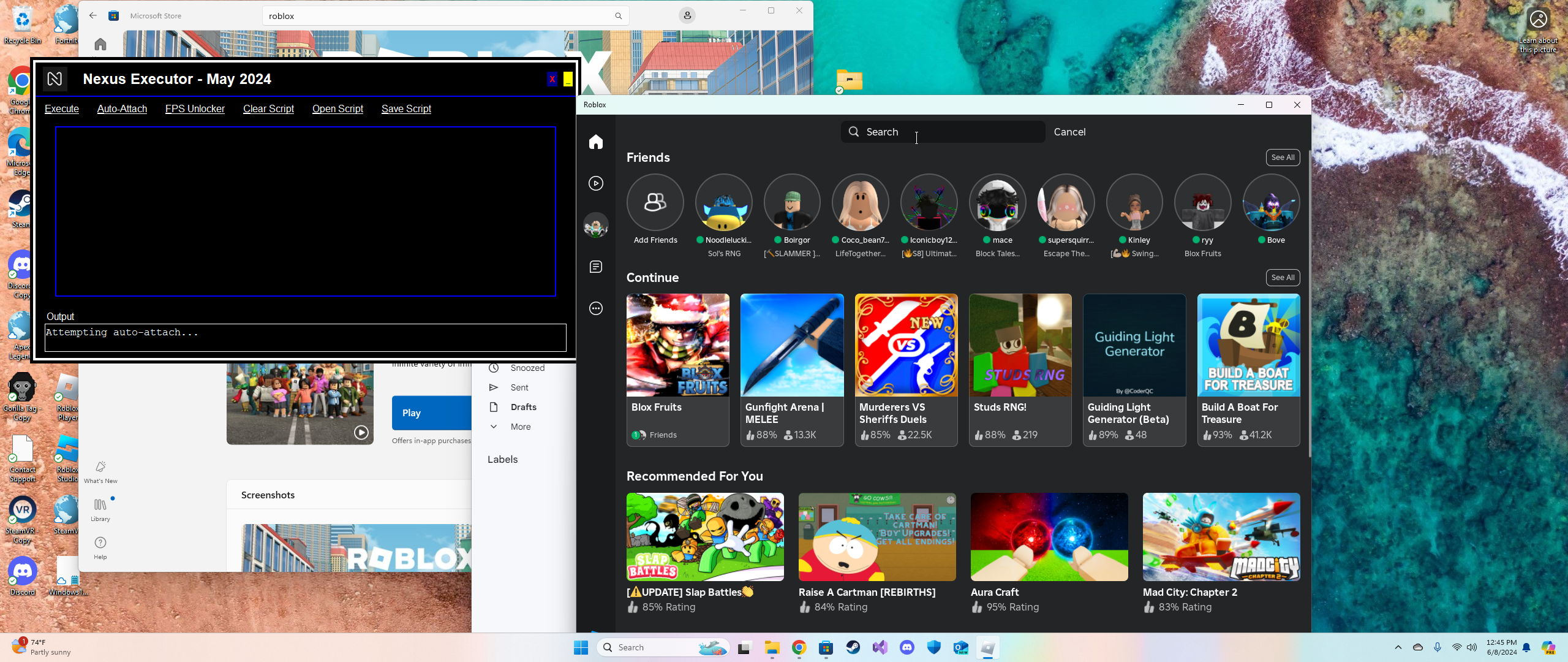Click Microsoft Store home icon
1568x662 pixels.
100,44
